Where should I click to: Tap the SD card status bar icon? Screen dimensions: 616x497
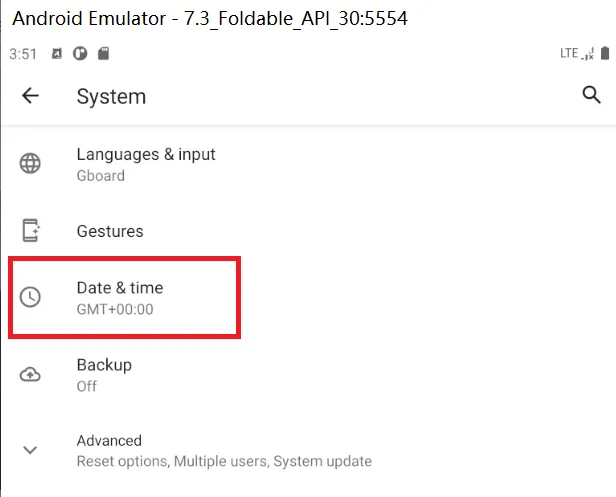103,53
